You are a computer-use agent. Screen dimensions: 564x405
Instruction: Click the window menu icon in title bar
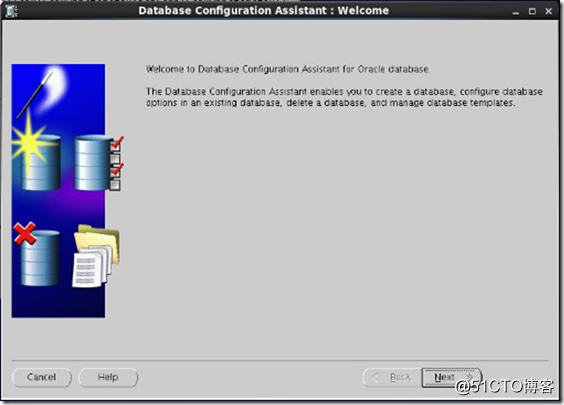coord(12,11)
